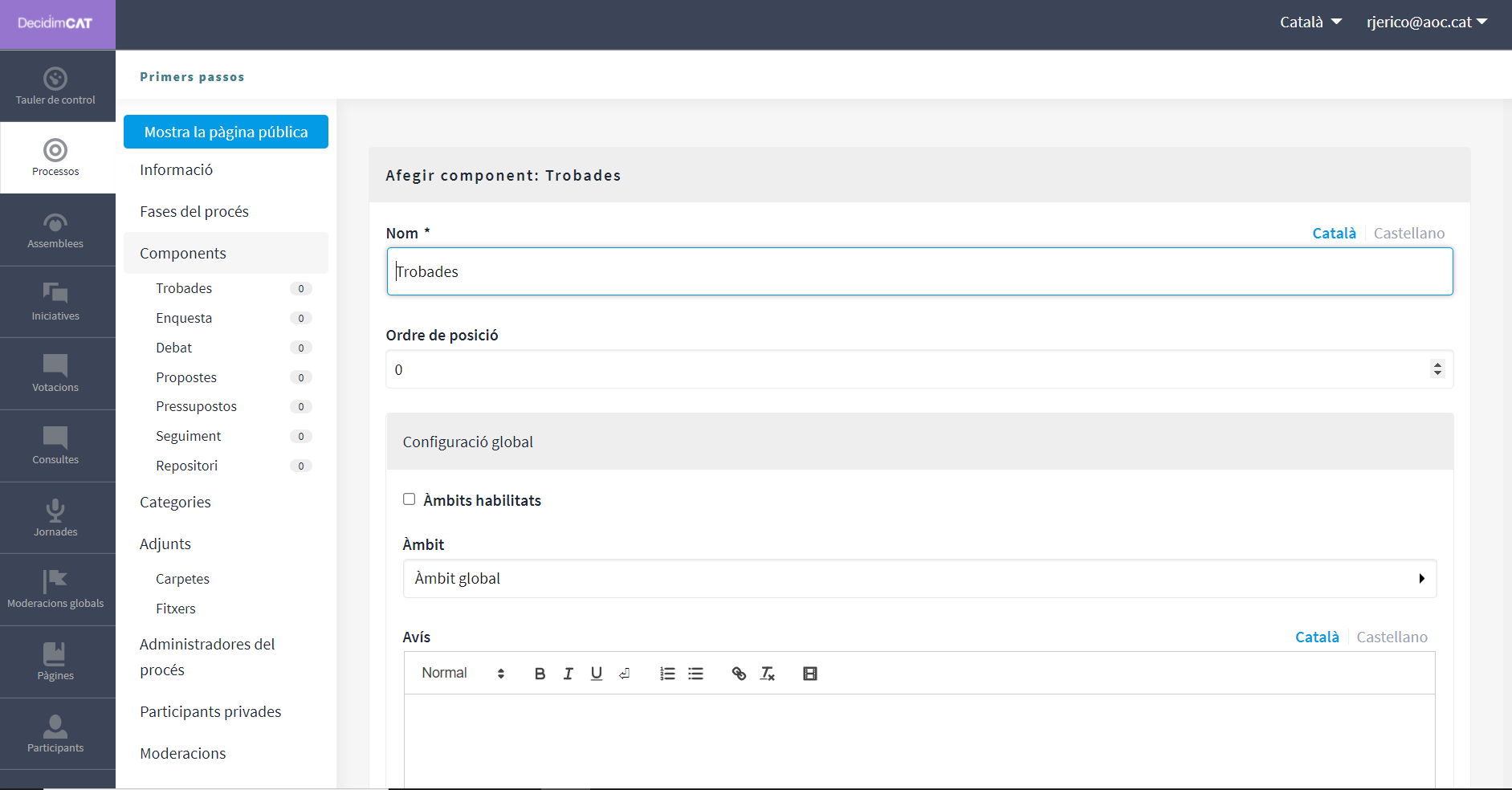This screenshot has height=790, width=1512.
Task: Click inside the Avís editor text area
Action: (919, 740)
